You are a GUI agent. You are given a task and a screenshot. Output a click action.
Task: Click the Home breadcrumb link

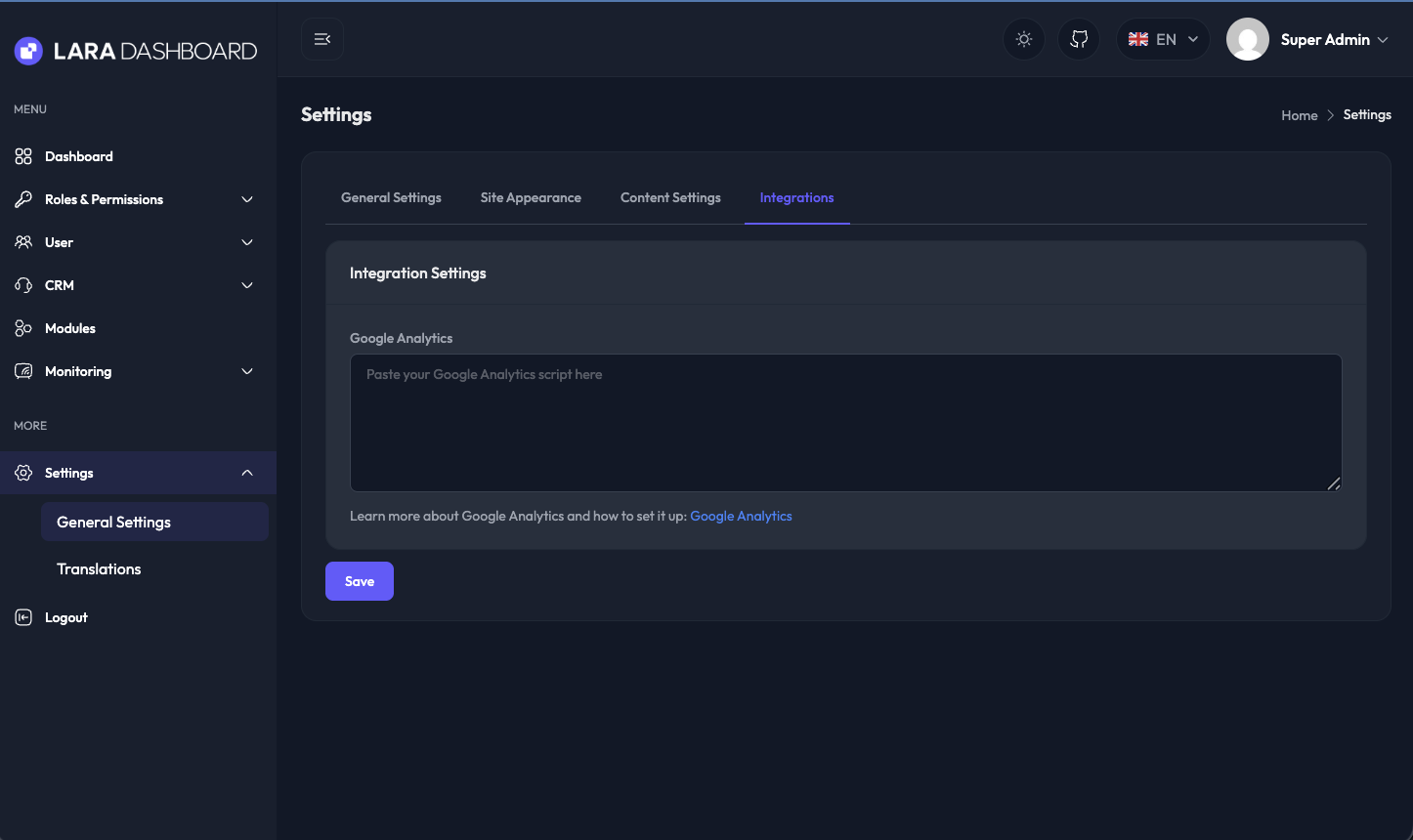pos(1299,115)
